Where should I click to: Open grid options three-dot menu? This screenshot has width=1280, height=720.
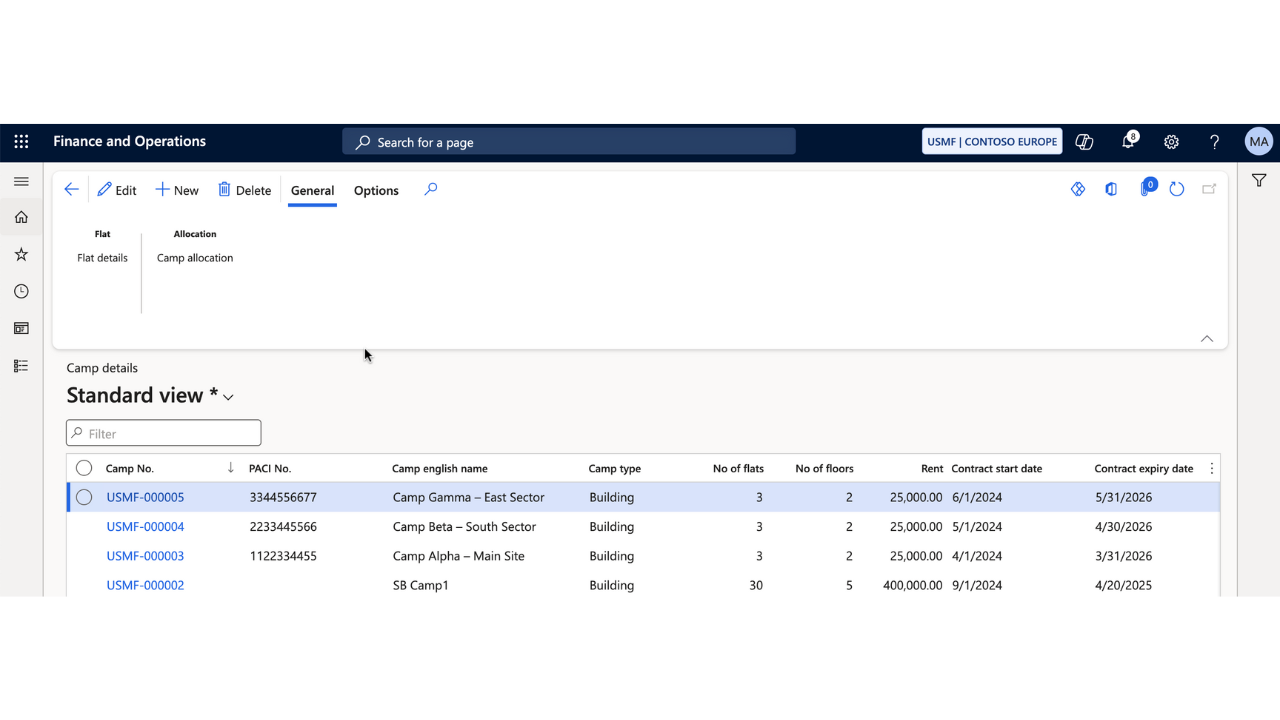[1212, 468]
